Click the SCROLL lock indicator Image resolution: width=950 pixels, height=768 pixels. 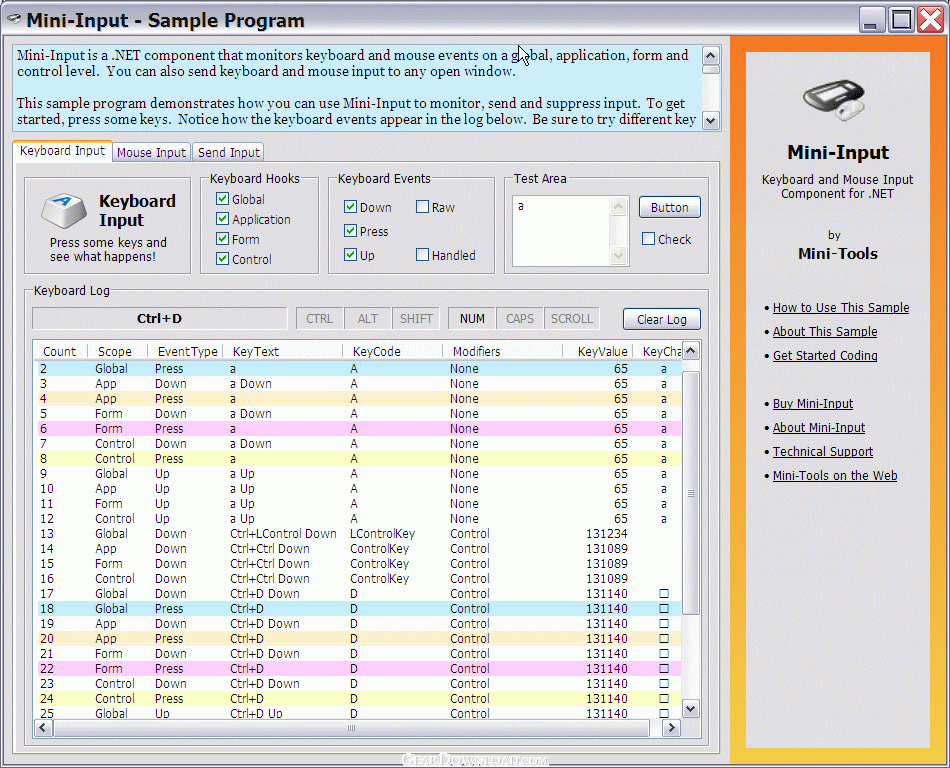tap(572, 319)
